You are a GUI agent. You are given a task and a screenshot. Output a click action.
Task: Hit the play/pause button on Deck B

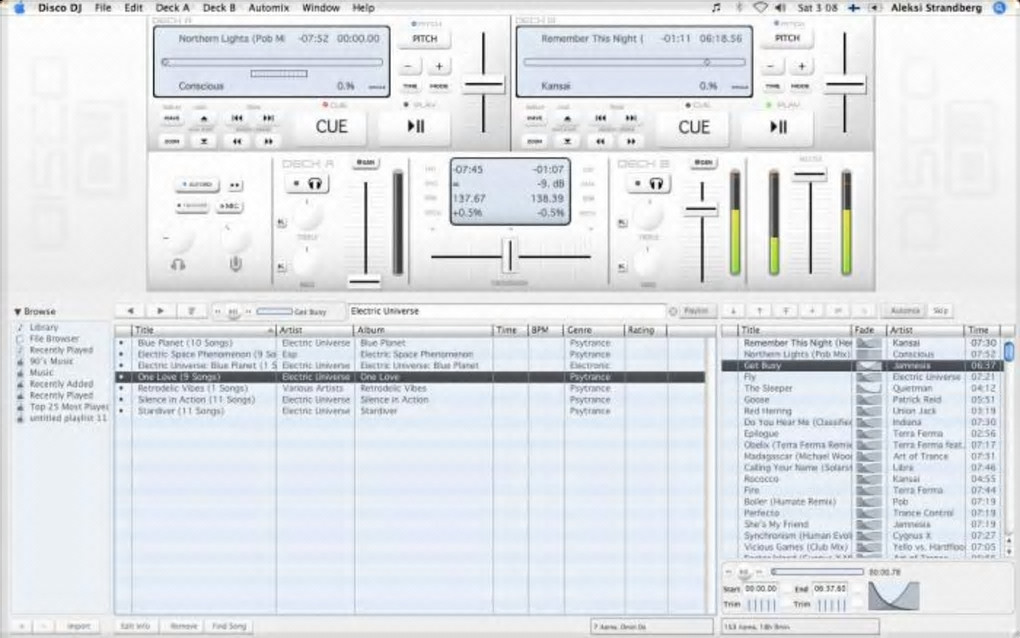[x=778, y=127]
